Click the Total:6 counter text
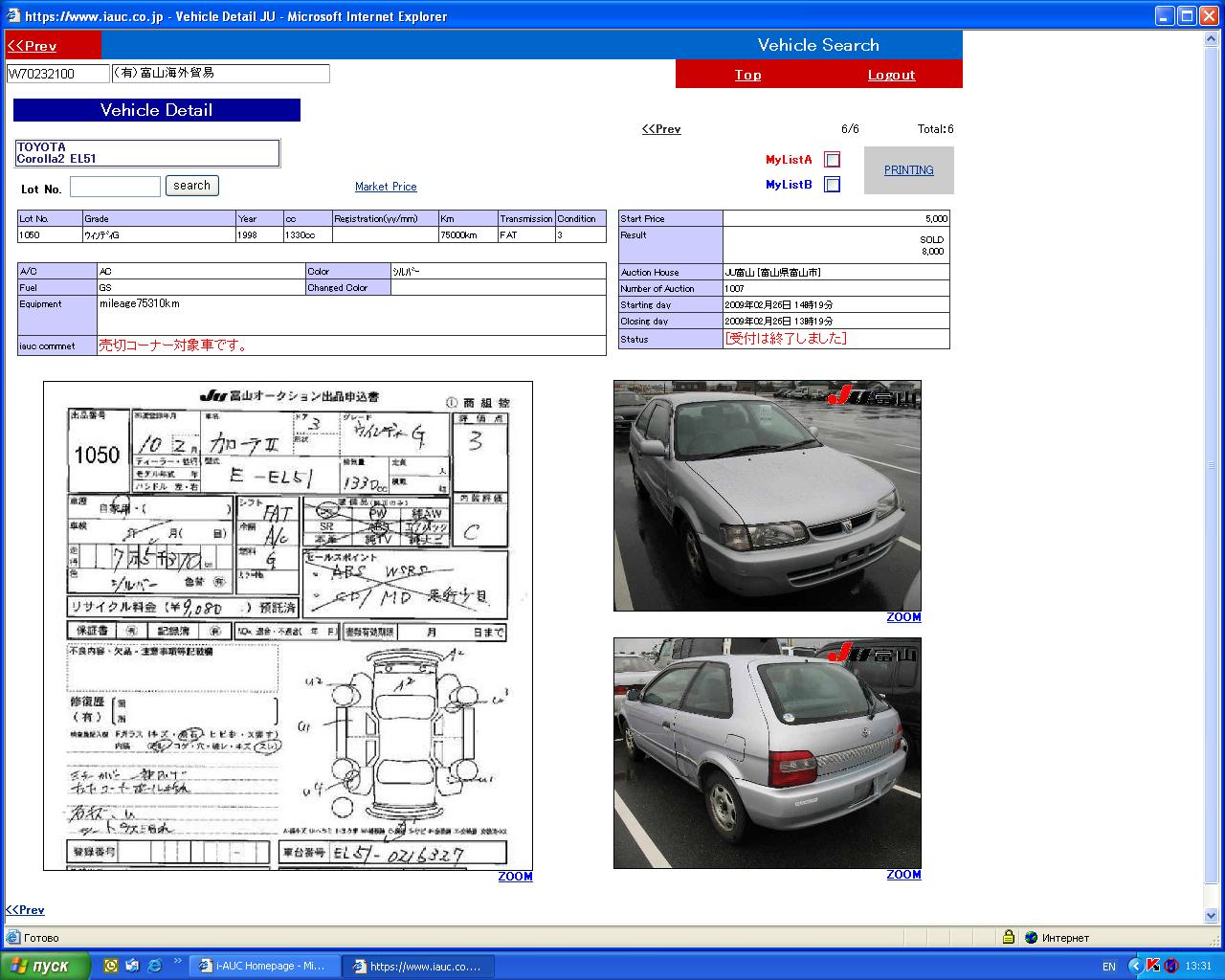 click(935, 129)
